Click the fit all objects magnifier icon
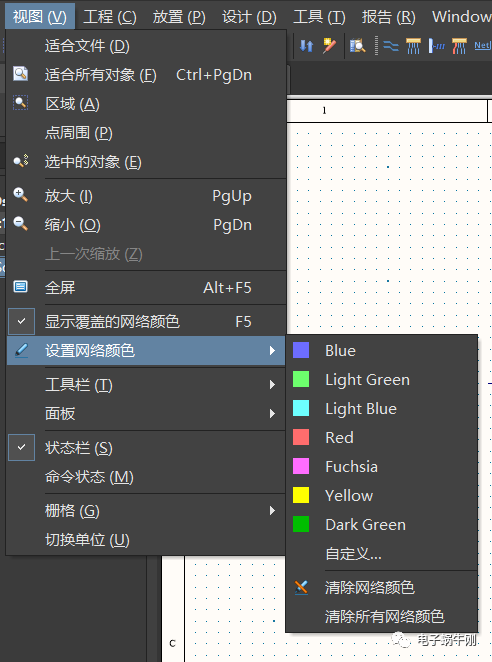 (20, 74)
